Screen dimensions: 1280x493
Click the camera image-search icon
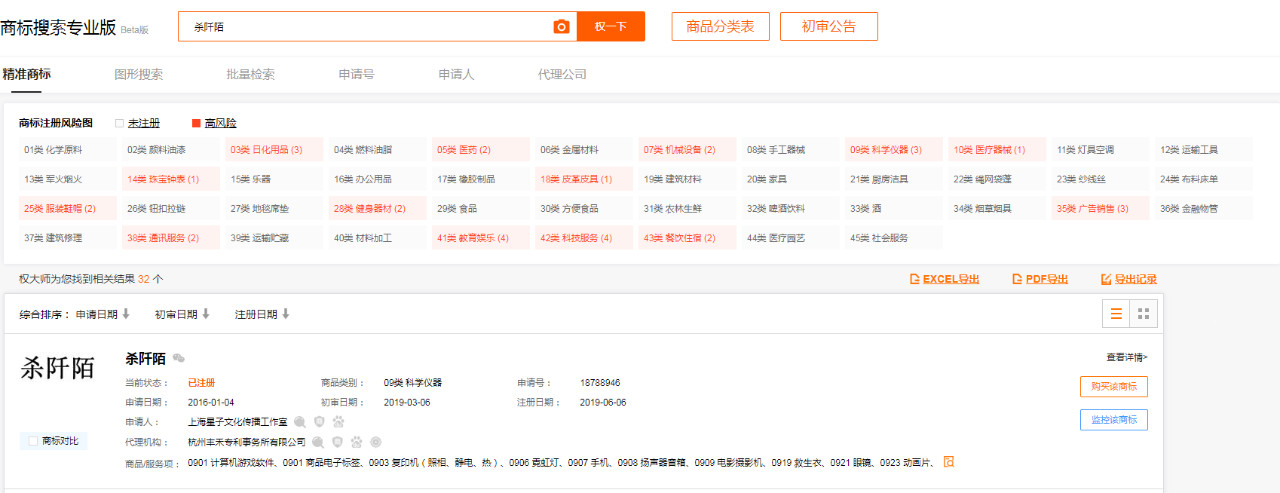tap(561, 27)
